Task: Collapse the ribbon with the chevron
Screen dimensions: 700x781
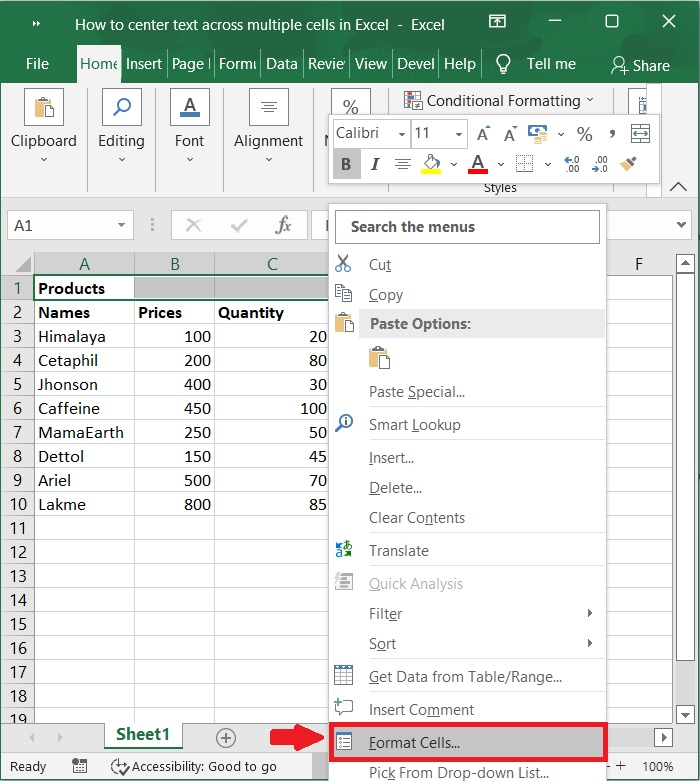Action: tap(678, 187)
